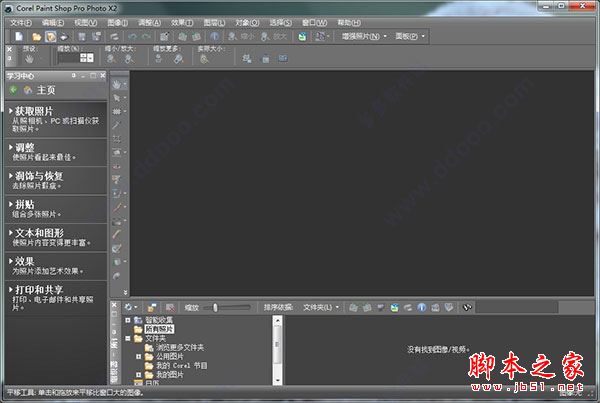Select the 所有照片 tree item
The image size is (600, 403).
pyautogui.click(x=159, y=329)
